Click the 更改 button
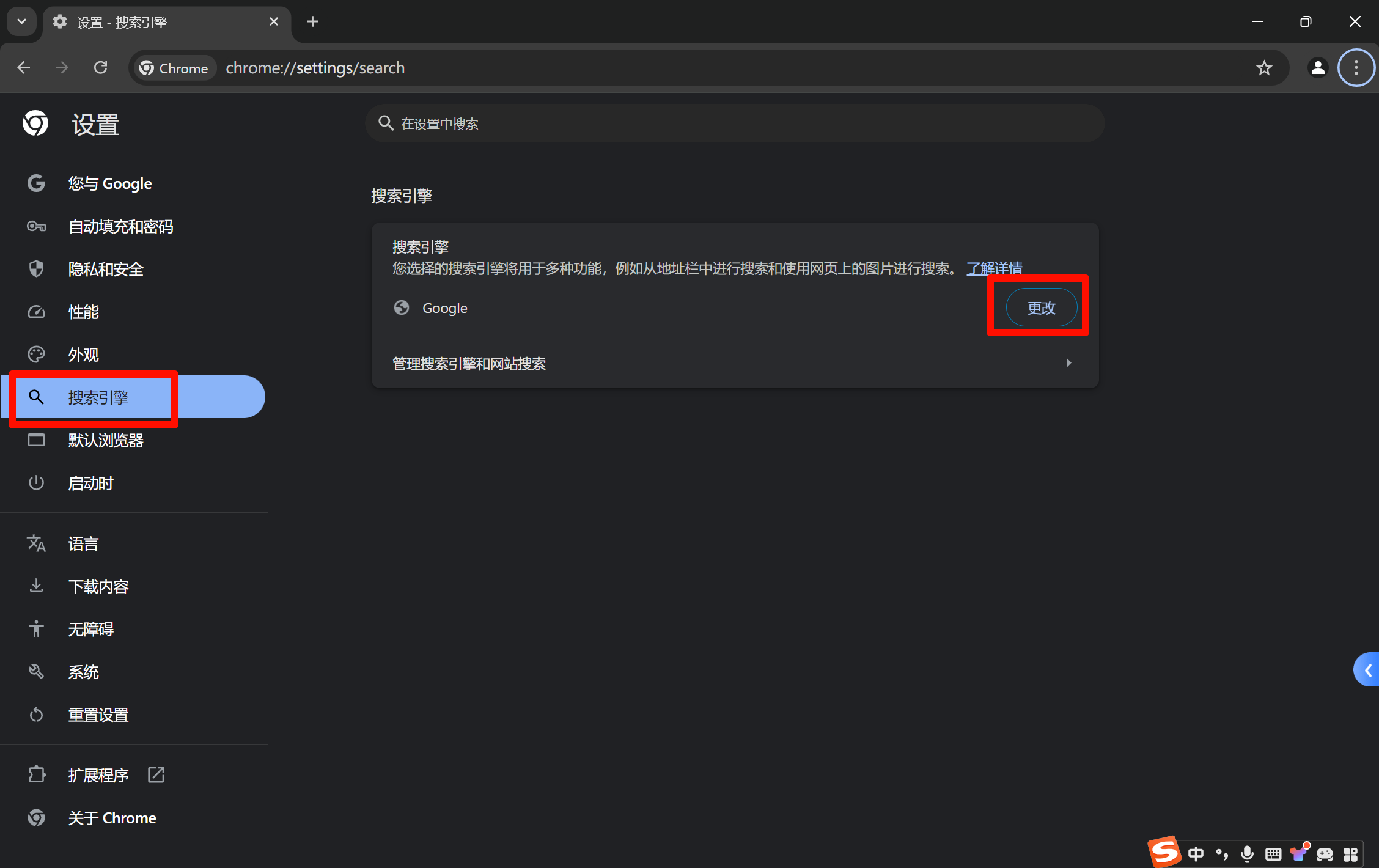This screenshot has width=1379, height=868. (1041, 308)
